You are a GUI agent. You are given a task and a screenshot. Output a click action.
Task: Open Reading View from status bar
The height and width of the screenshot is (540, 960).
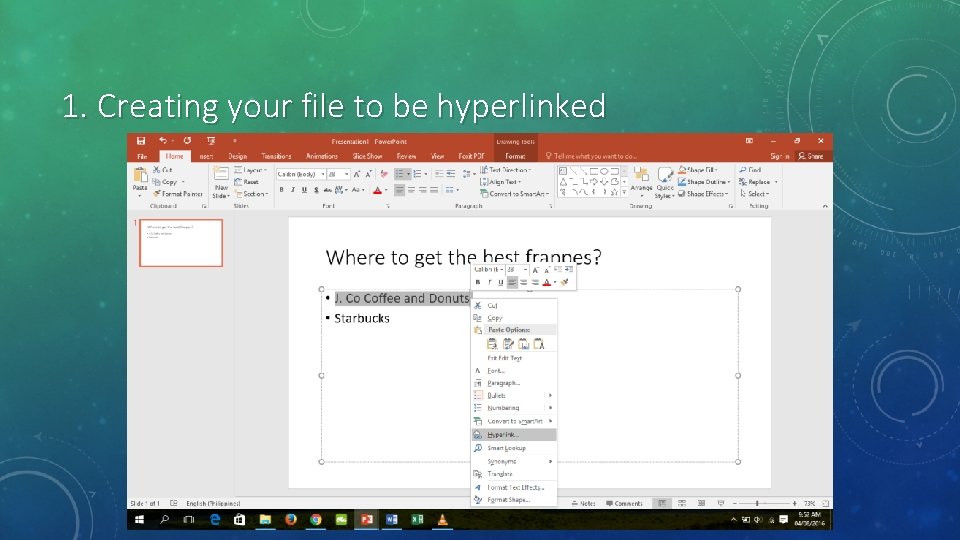pos(702,503)
